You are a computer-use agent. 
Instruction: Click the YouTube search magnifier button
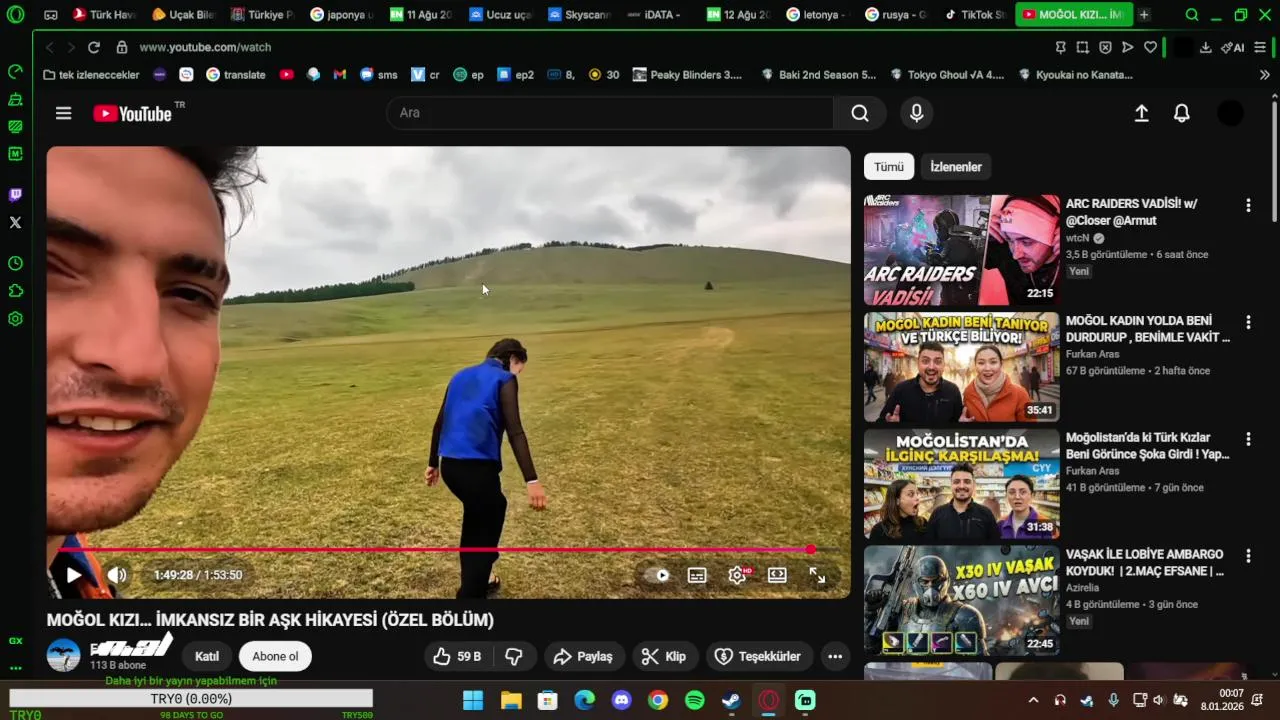[x=860, y=113]
